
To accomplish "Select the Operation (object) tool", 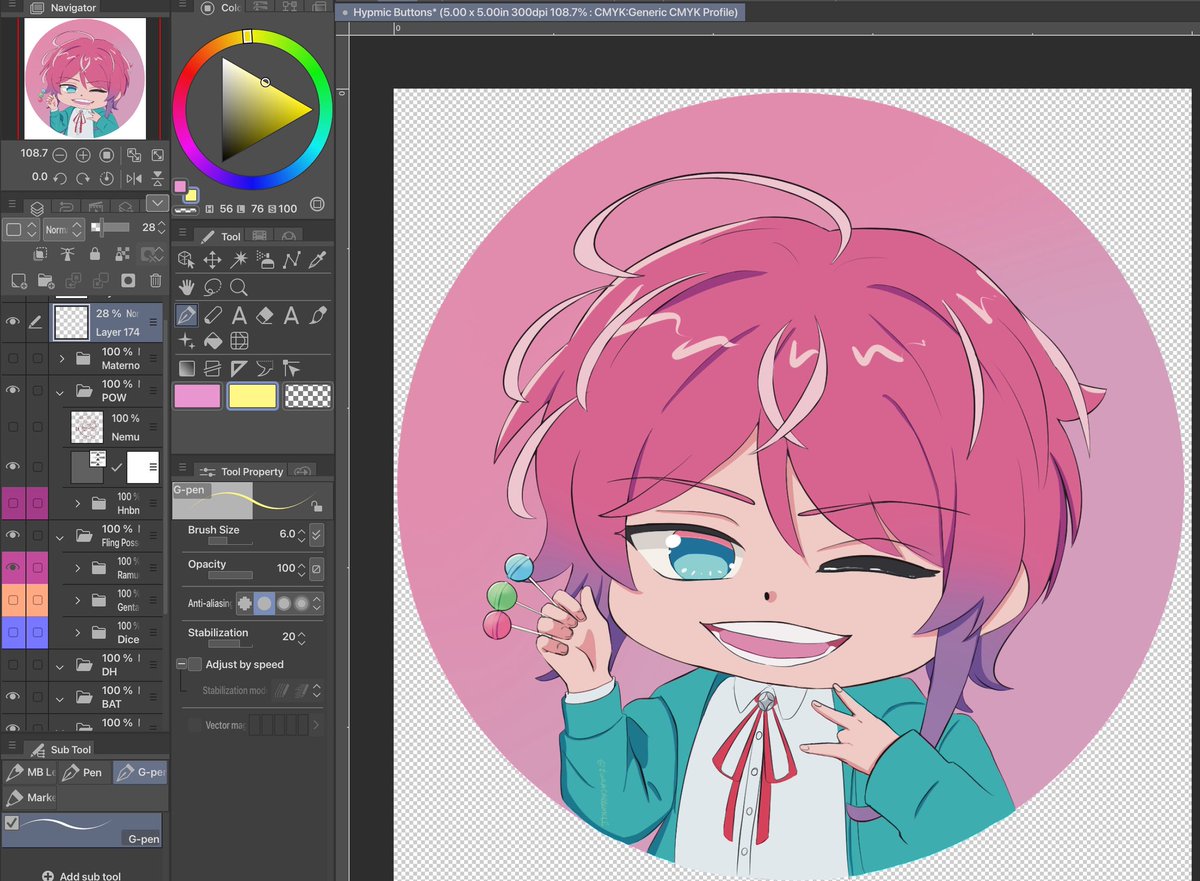I will click(x=186, y=260).
